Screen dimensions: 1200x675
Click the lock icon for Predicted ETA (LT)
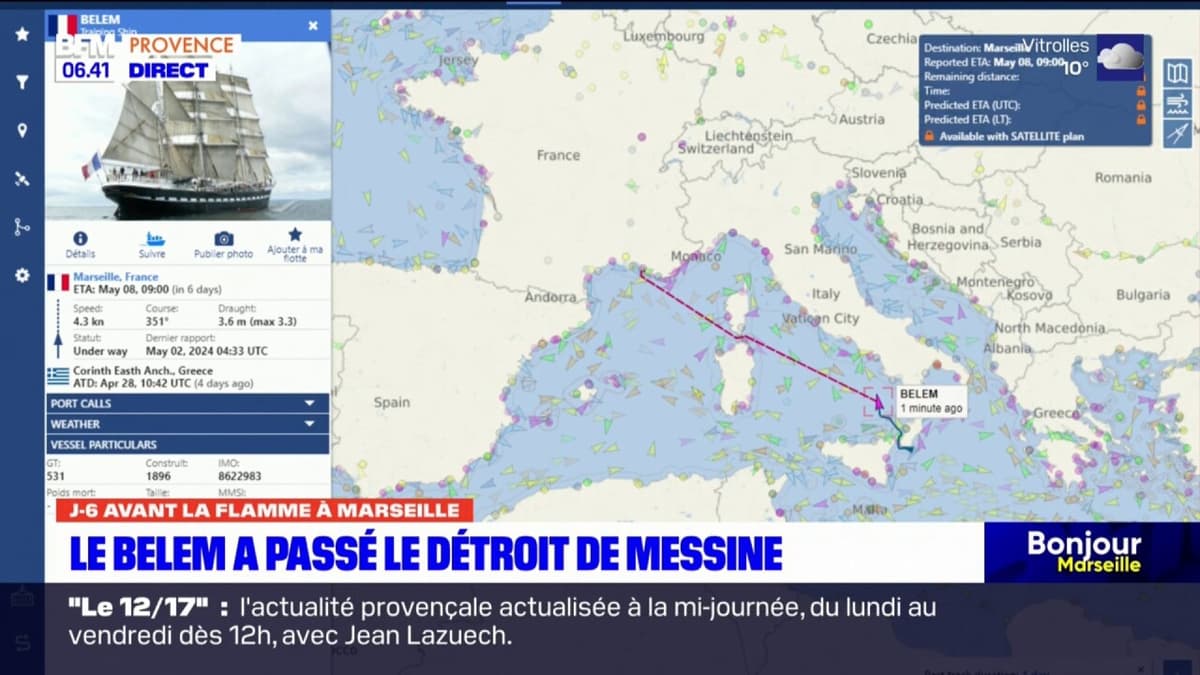1140,118
